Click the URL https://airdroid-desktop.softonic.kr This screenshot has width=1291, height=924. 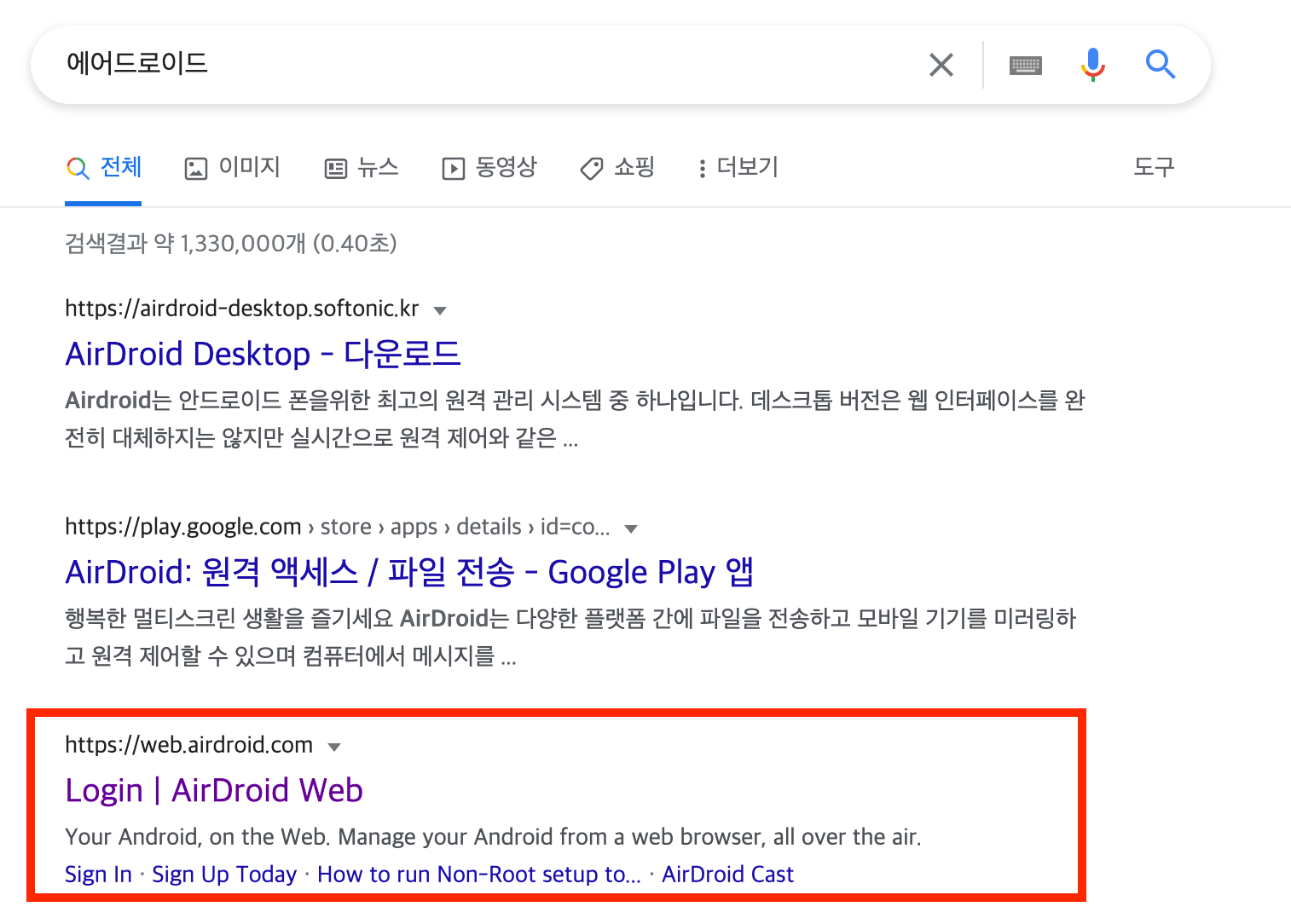pyautogui.click(x=242, y=308)
